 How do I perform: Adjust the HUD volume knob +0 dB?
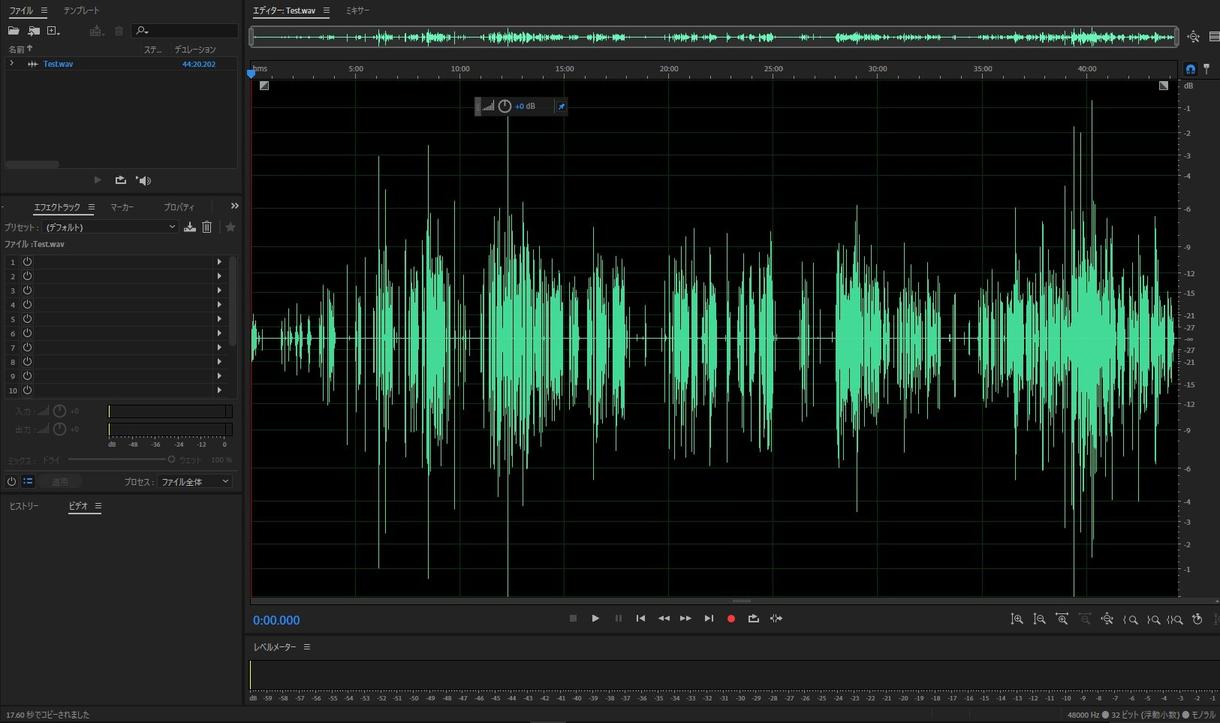(505, 106)
